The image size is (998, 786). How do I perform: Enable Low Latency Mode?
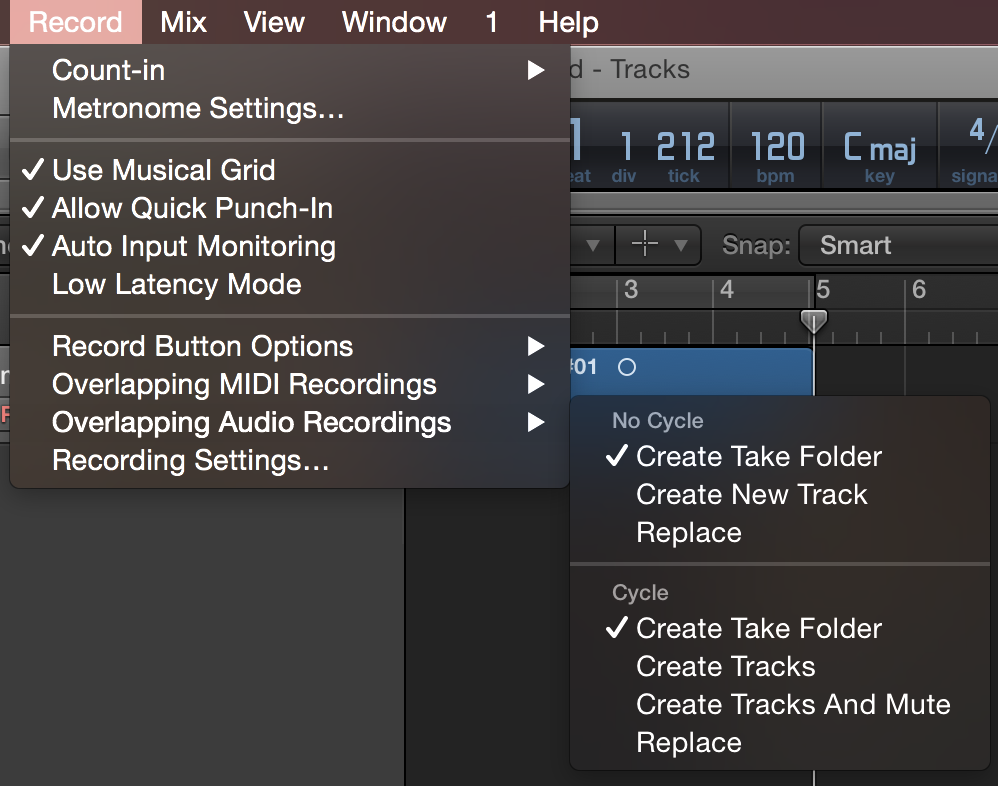pyautogui.click(x=176, y=284)
